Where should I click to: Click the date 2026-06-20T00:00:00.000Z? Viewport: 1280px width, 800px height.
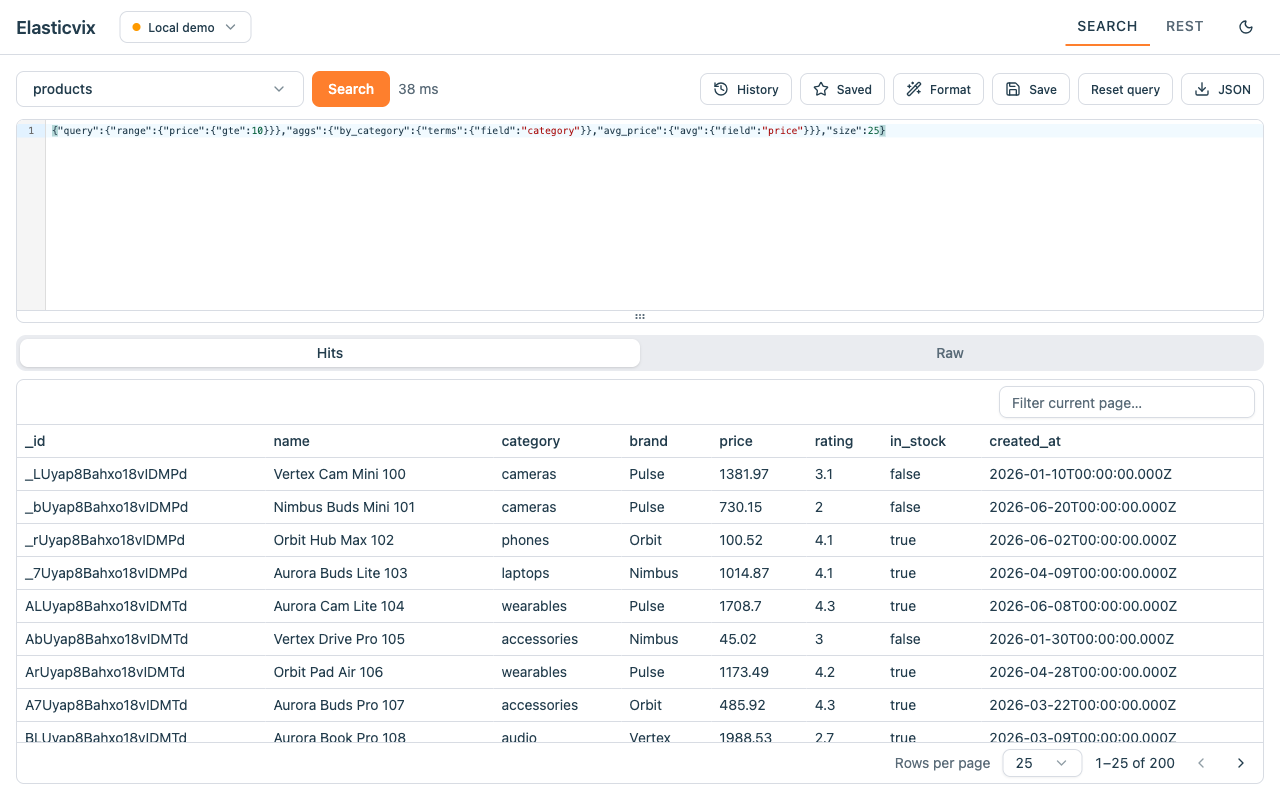[1083, 507]
